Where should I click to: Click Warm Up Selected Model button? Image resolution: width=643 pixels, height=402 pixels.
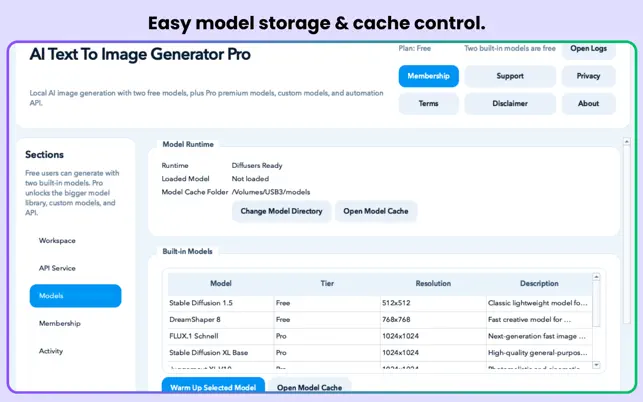click(x=213, y=386)
